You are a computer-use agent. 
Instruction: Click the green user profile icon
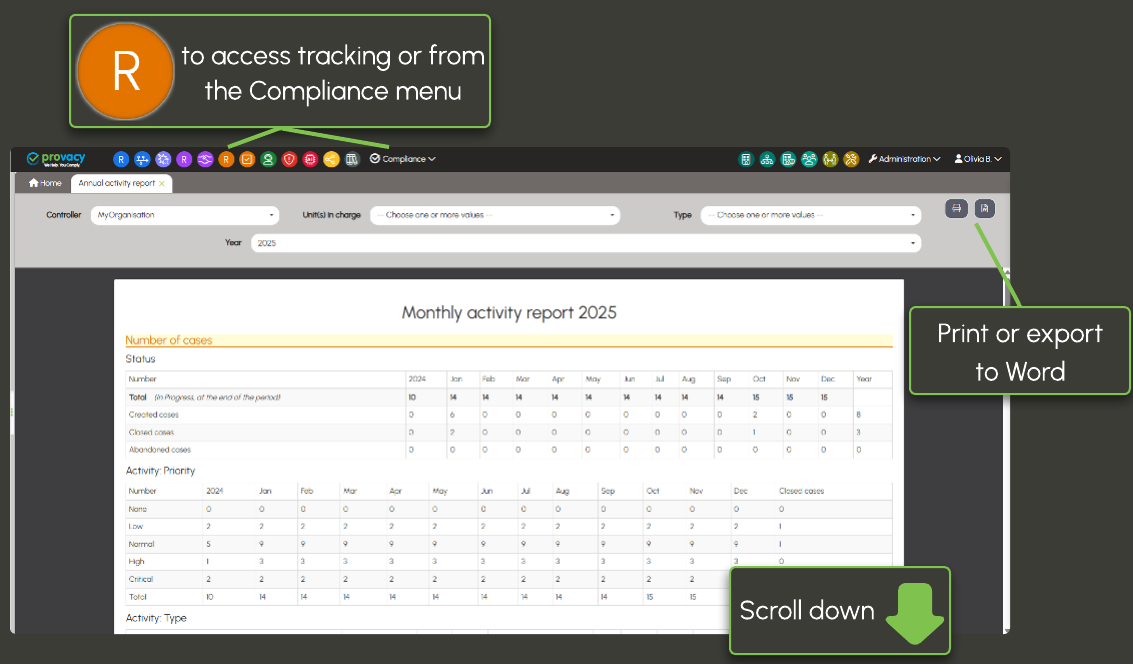tap(268, 159)
